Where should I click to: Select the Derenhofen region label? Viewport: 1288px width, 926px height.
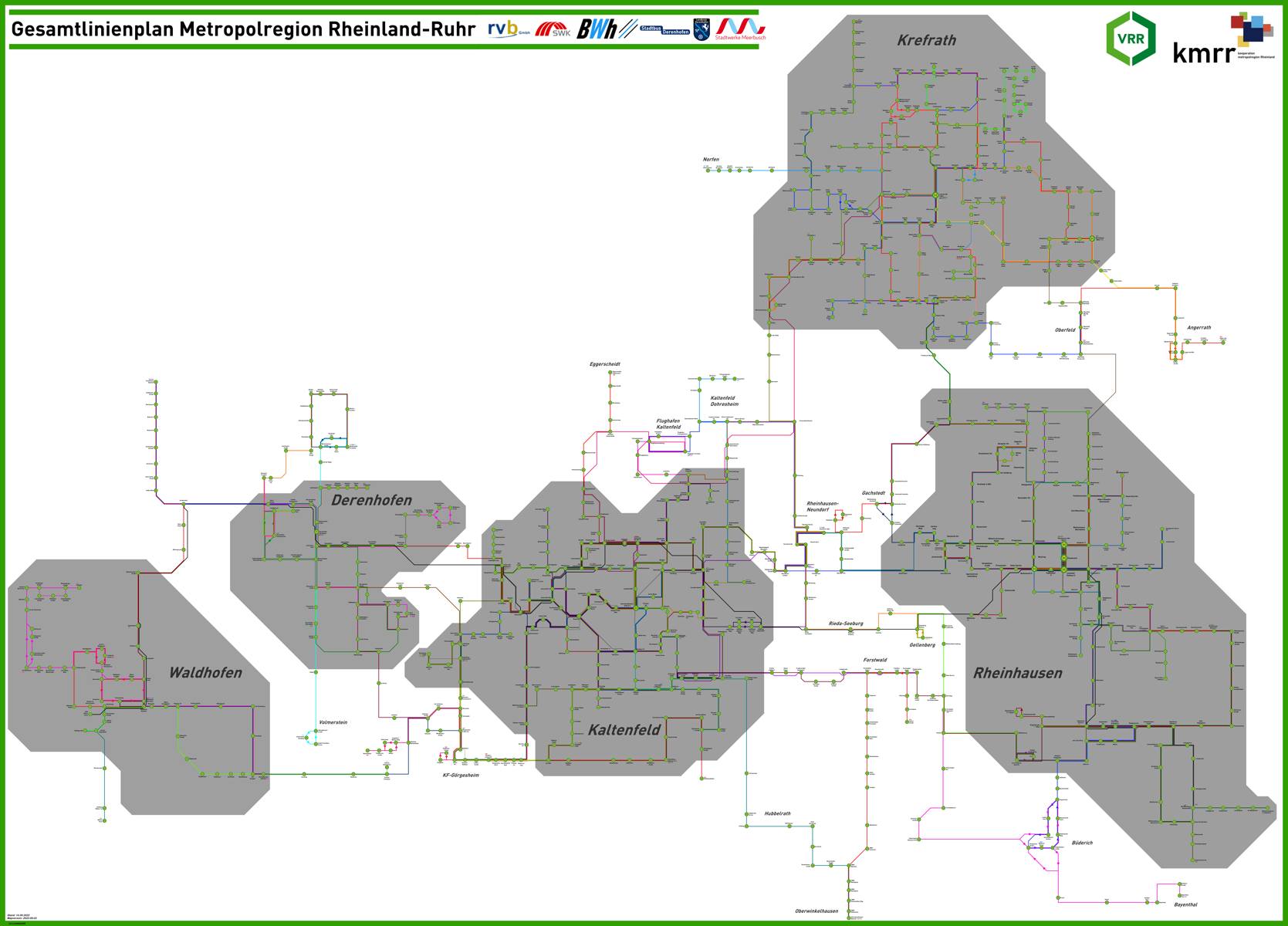click(x=371, y=500)
